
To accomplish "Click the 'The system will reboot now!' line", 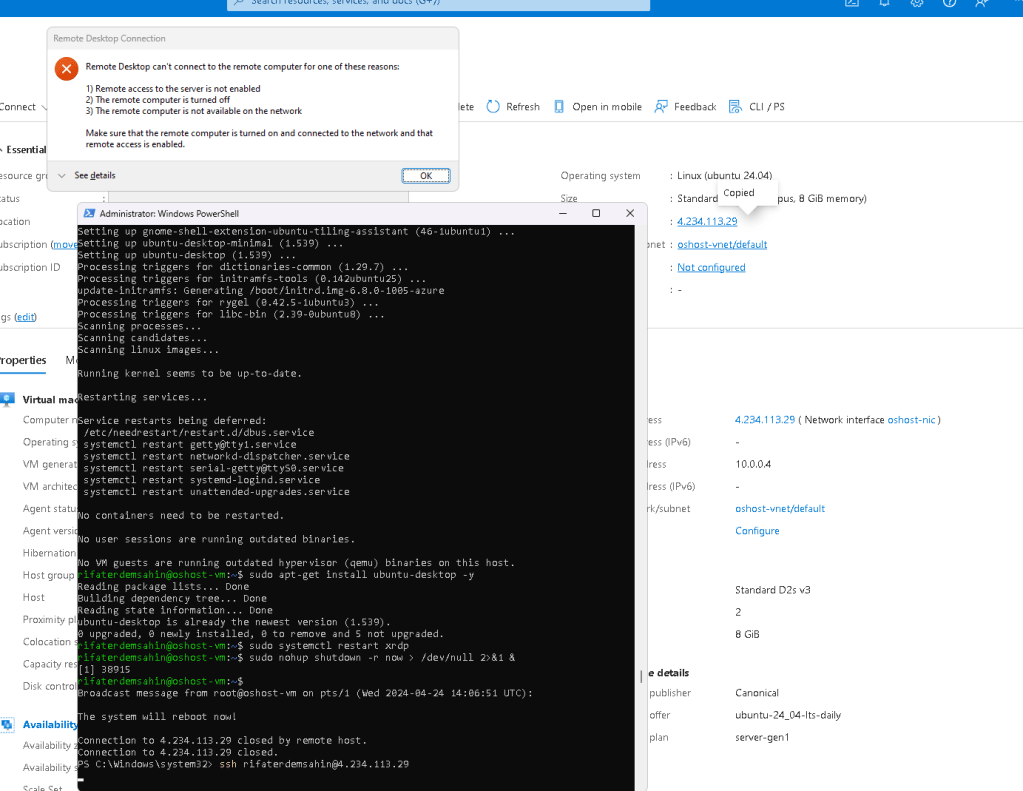I will (x=157, y=717).
